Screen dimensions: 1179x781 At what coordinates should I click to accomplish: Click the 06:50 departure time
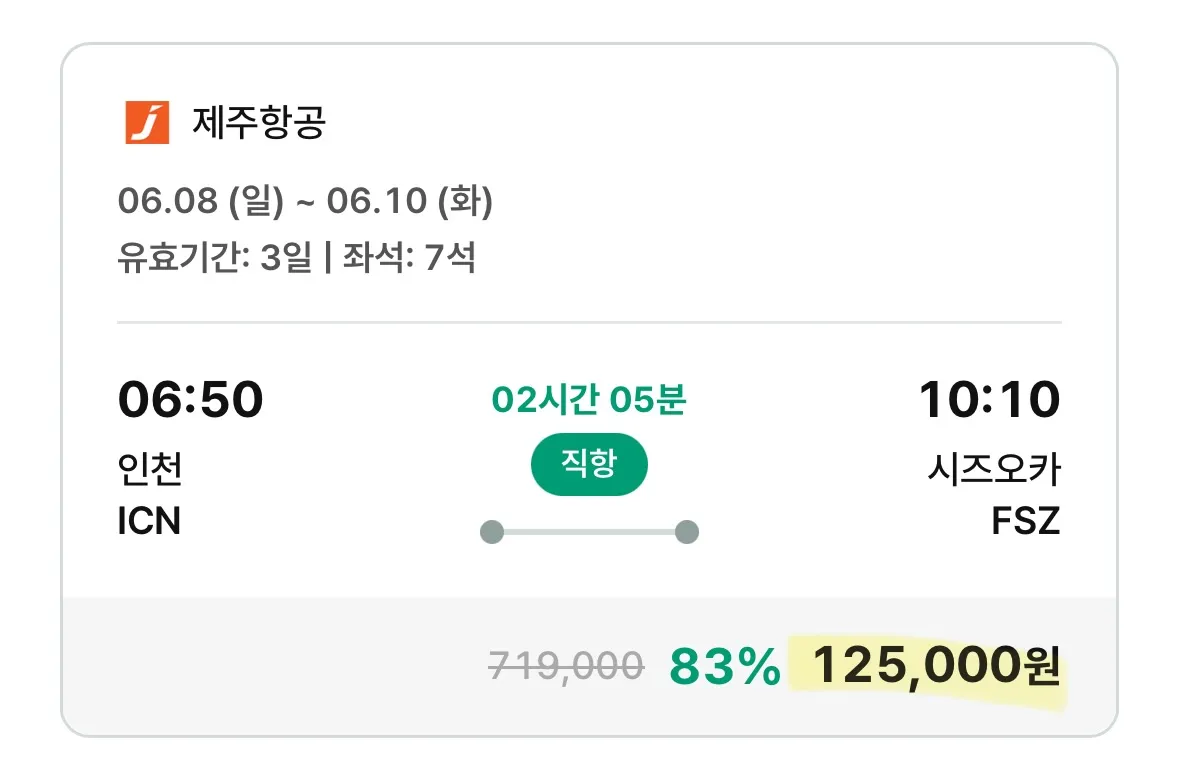click(x=191, y=400)
